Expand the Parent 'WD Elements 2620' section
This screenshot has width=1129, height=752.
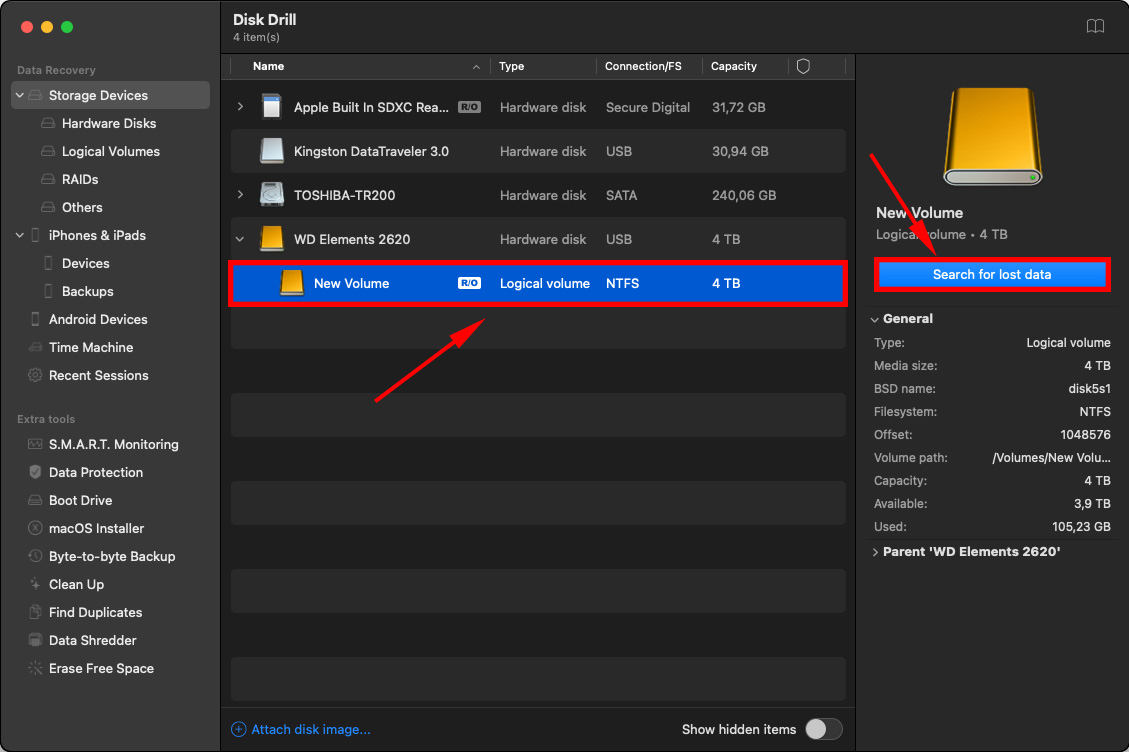875,552
